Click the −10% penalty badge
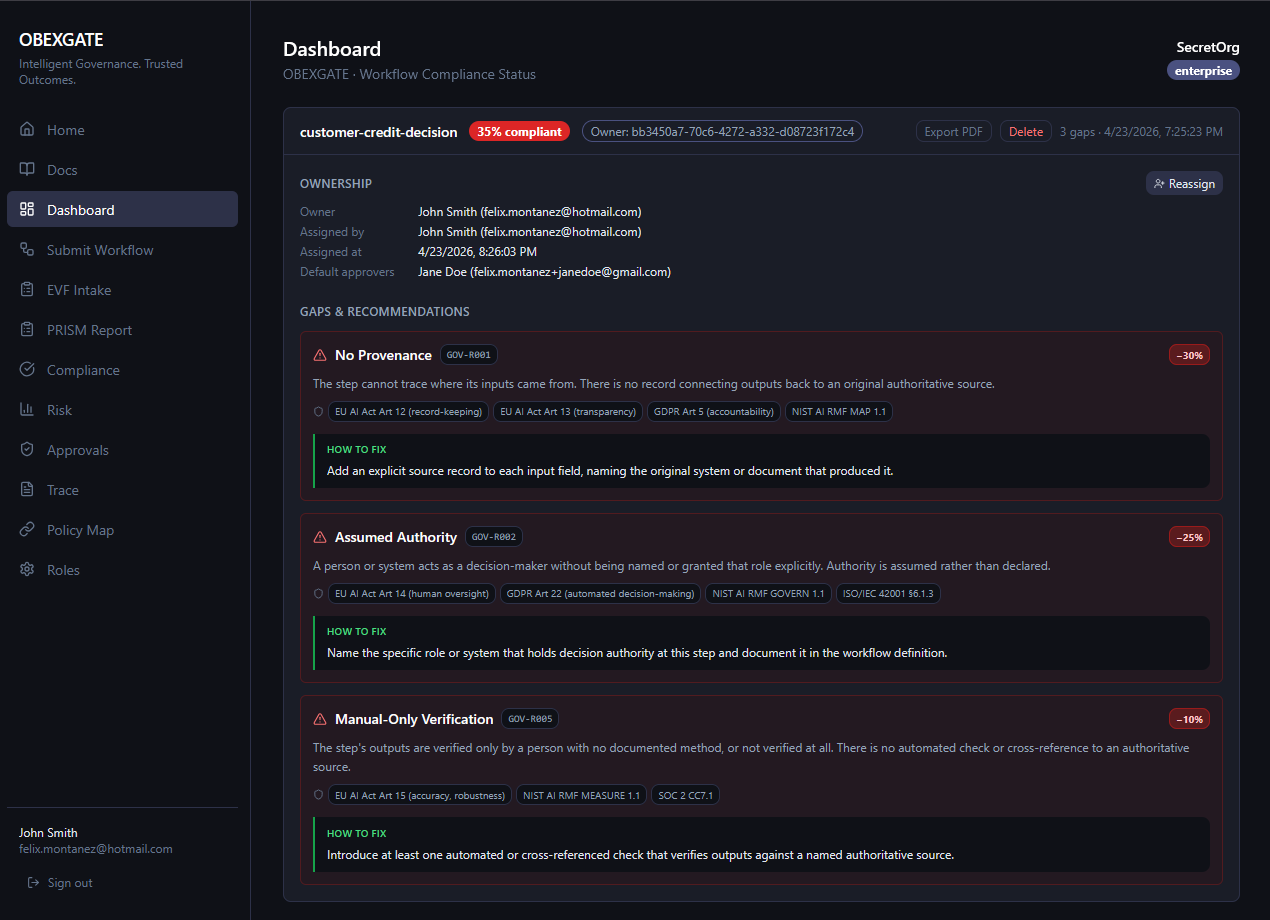The height and width of the screenshot is (920, 1270). click(x=1189, y=719)
